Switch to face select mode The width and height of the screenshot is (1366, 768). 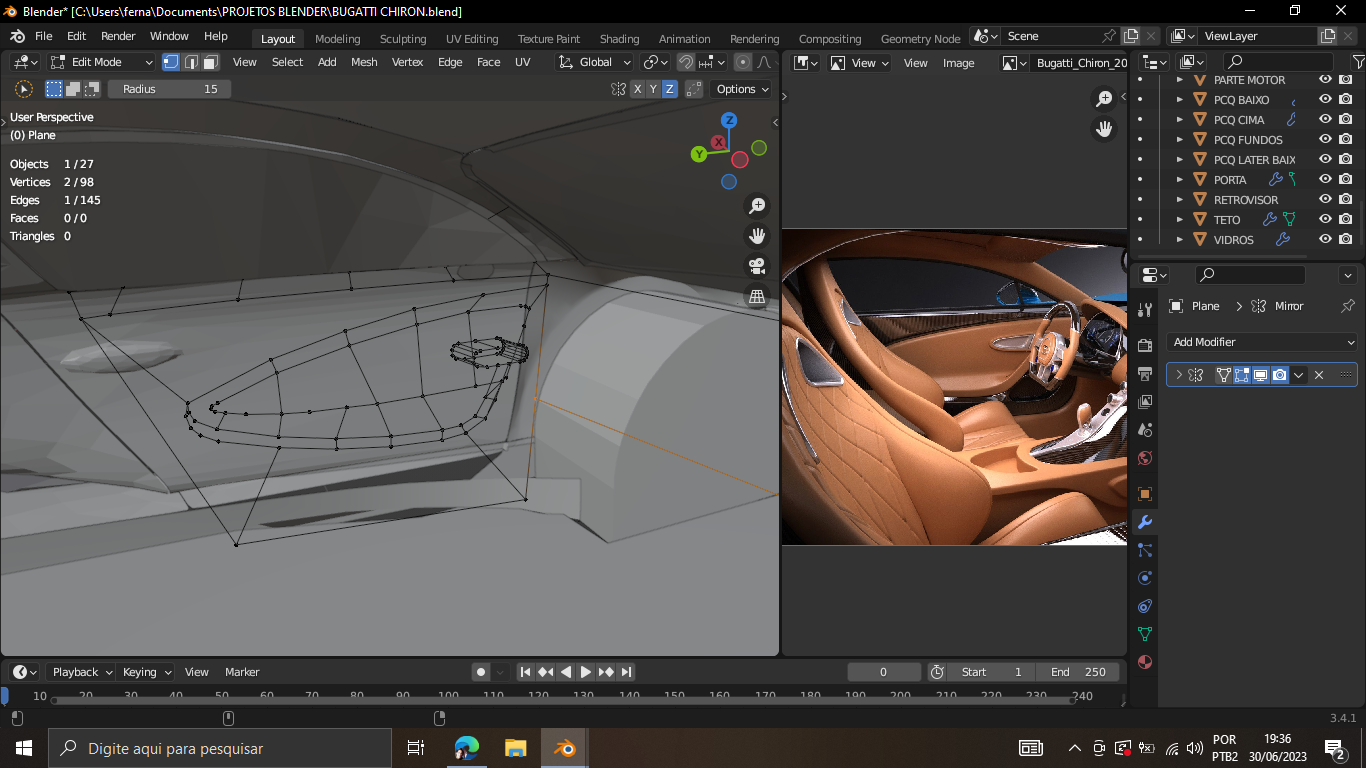(210, 62)
